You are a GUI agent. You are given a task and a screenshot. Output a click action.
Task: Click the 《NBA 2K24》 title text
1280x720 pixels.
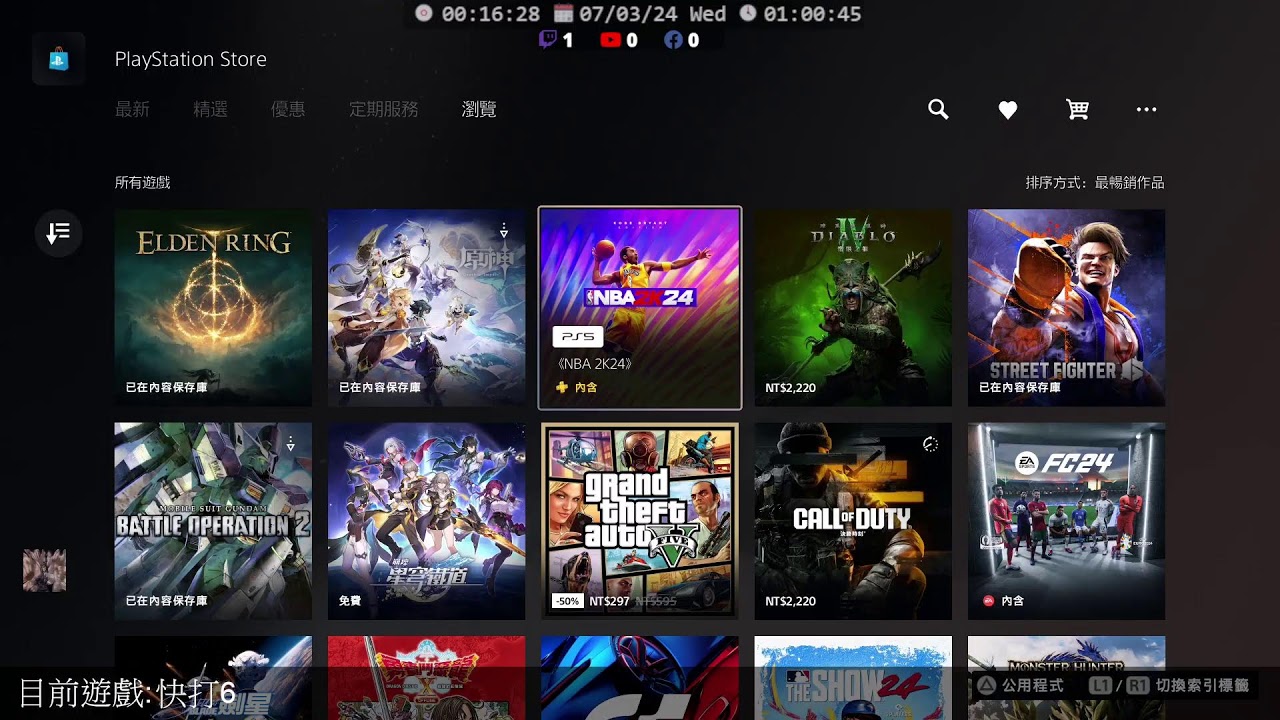pyautogui.click(x=593, y=364)
